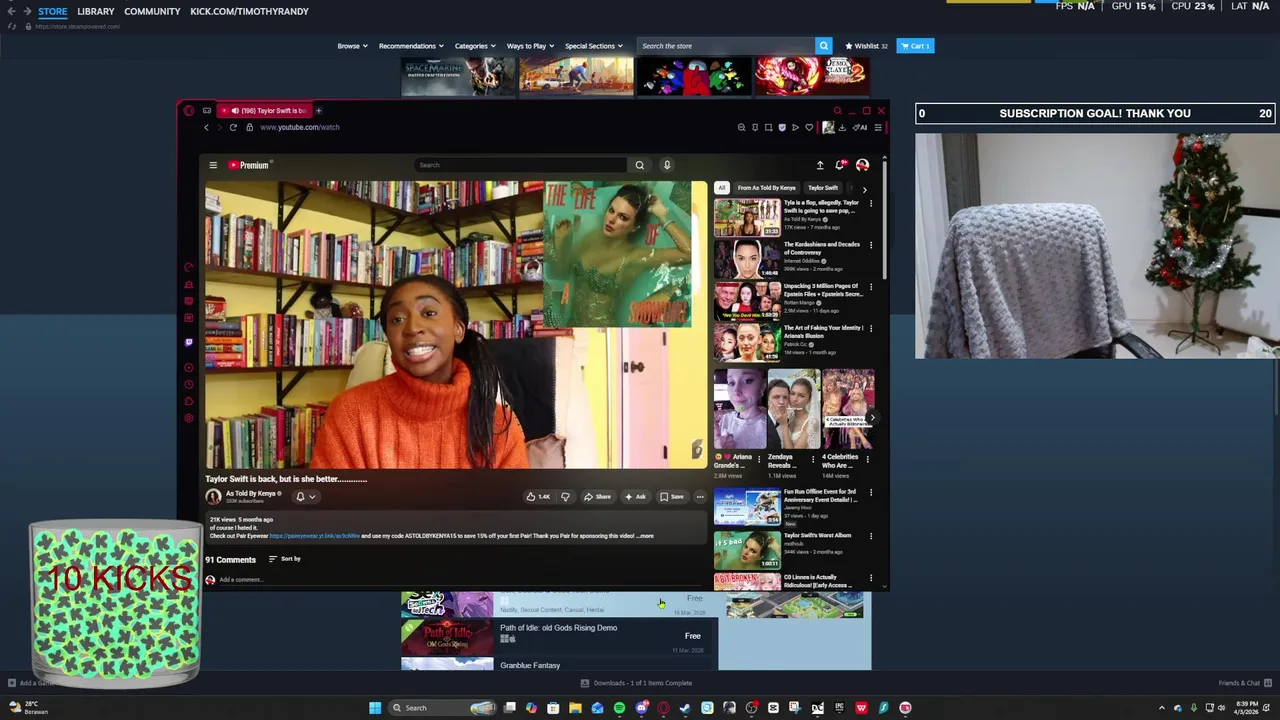
Task: Reload the YouTube page in Opera
Action: click(233, 127)
